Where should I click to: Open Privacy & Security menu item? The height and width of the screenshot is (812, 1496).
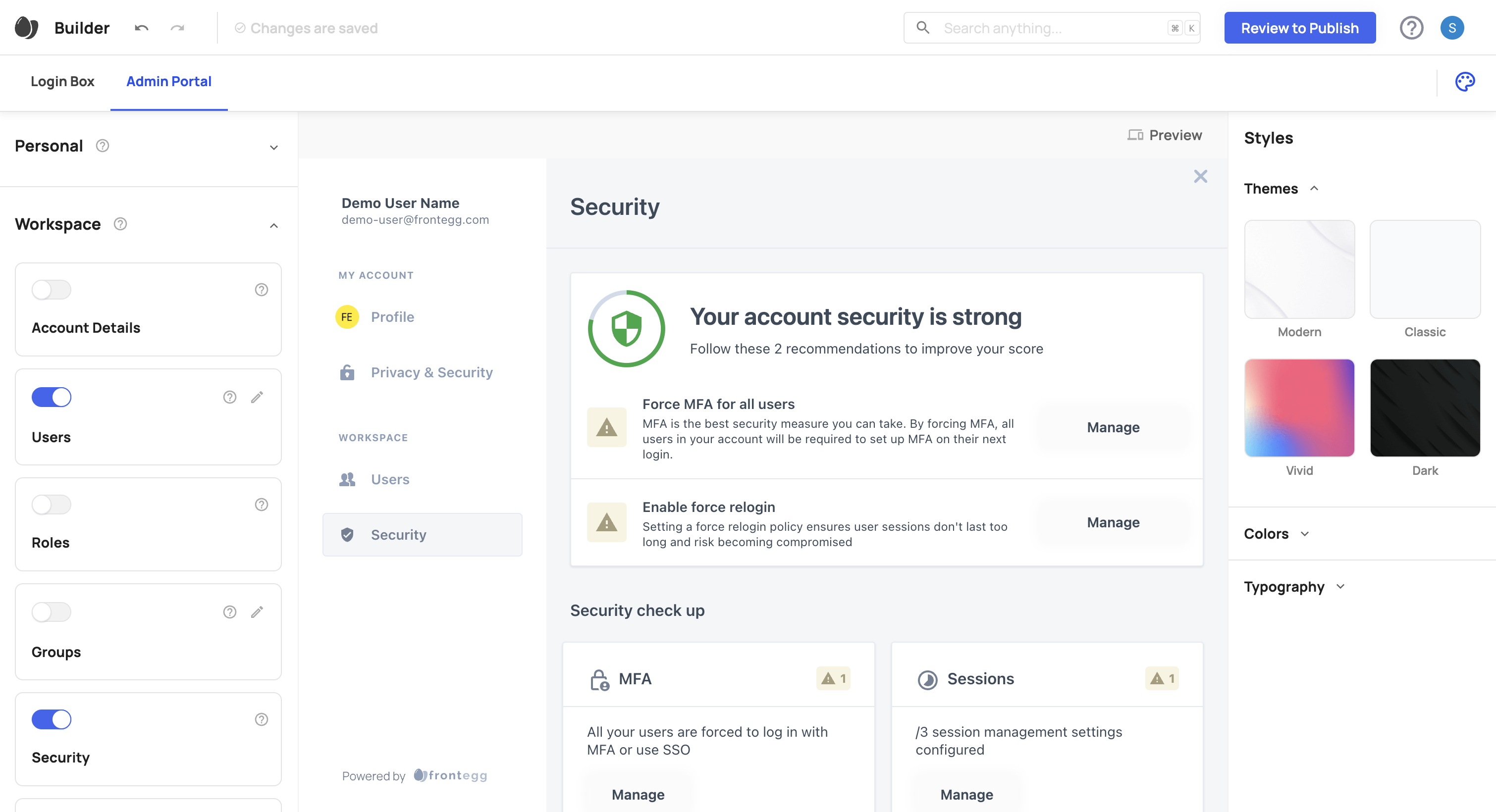click(431, 372)
